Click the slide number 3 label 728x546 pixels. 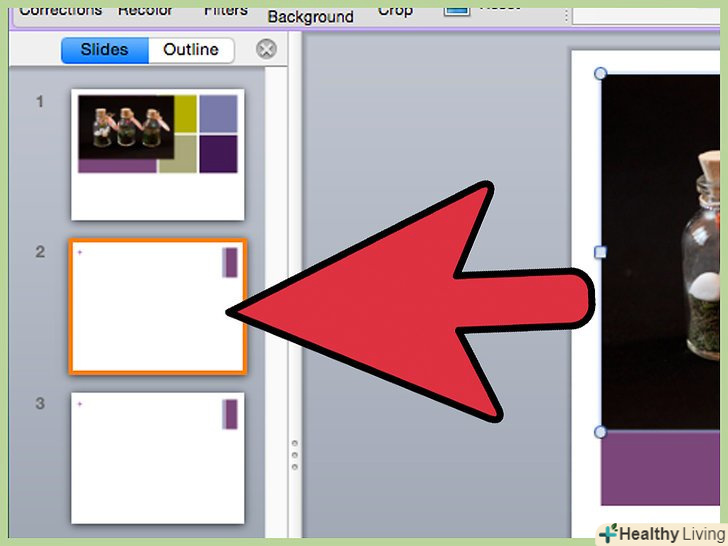[x=40, y=403]
